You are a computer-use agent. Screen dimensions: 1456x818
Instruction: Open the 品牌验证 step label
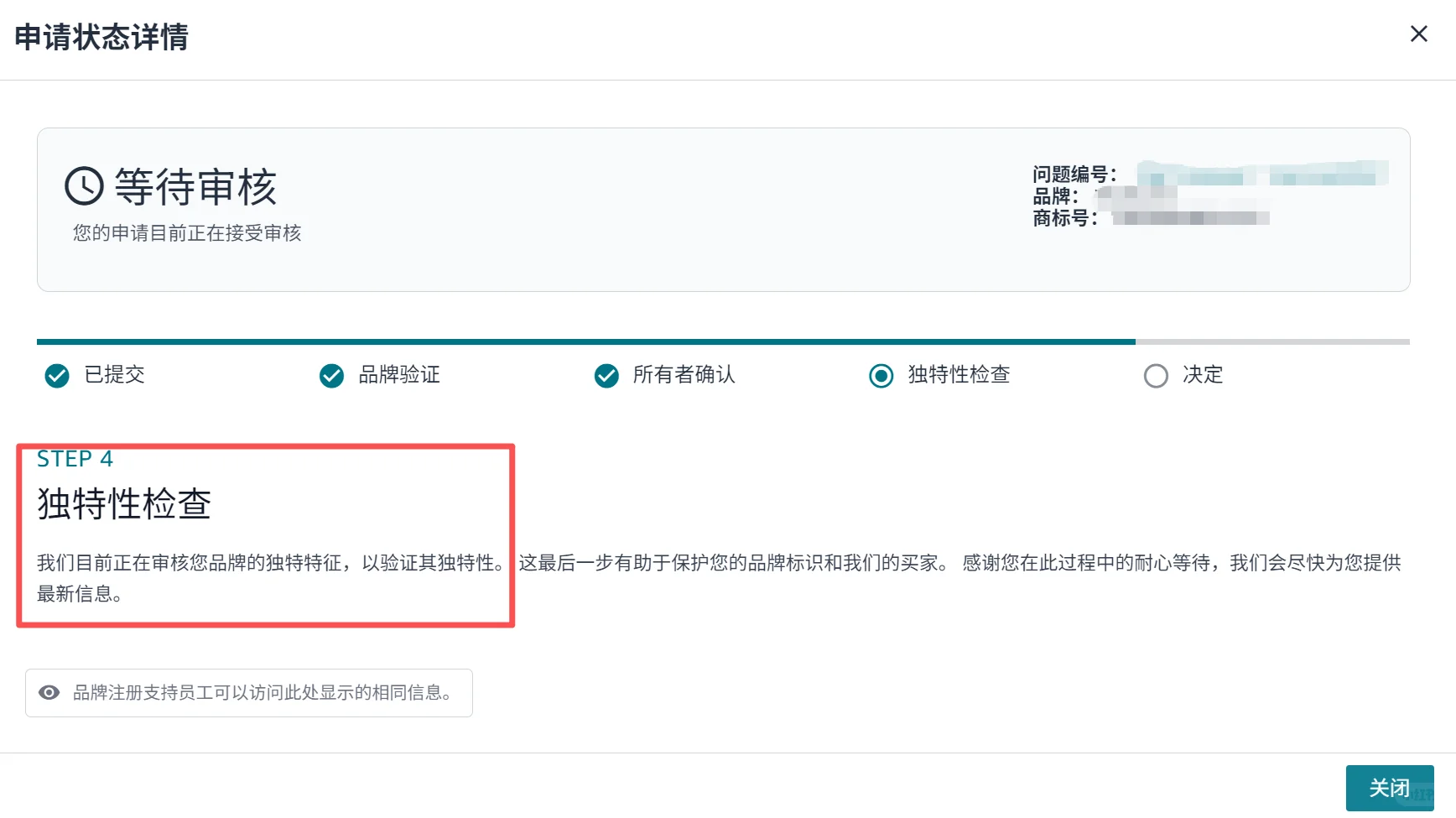point(399,375)
